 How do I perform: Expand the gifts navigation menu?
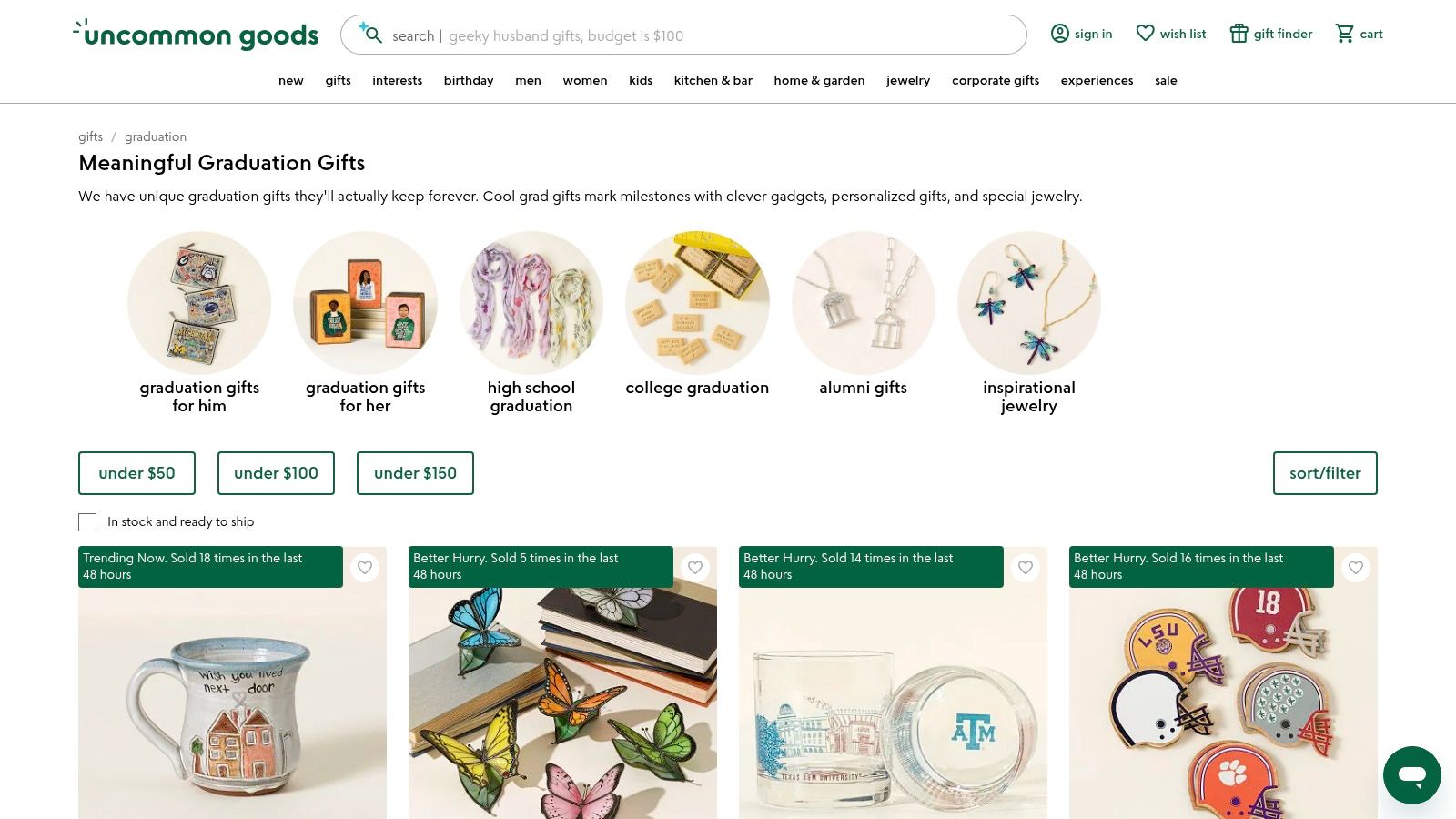pos(338,80)
